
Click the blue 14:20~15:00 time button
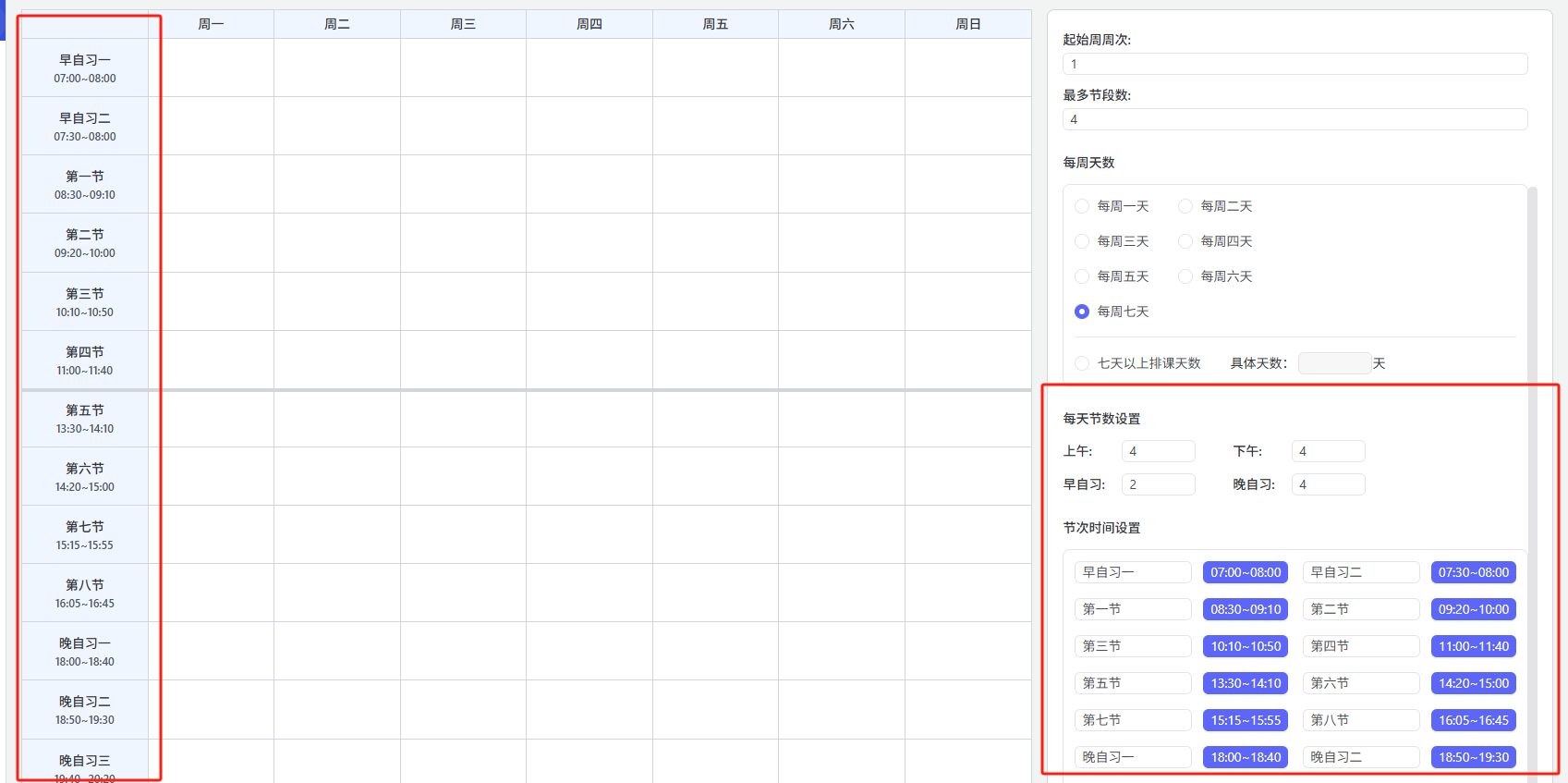point(1474,683)
